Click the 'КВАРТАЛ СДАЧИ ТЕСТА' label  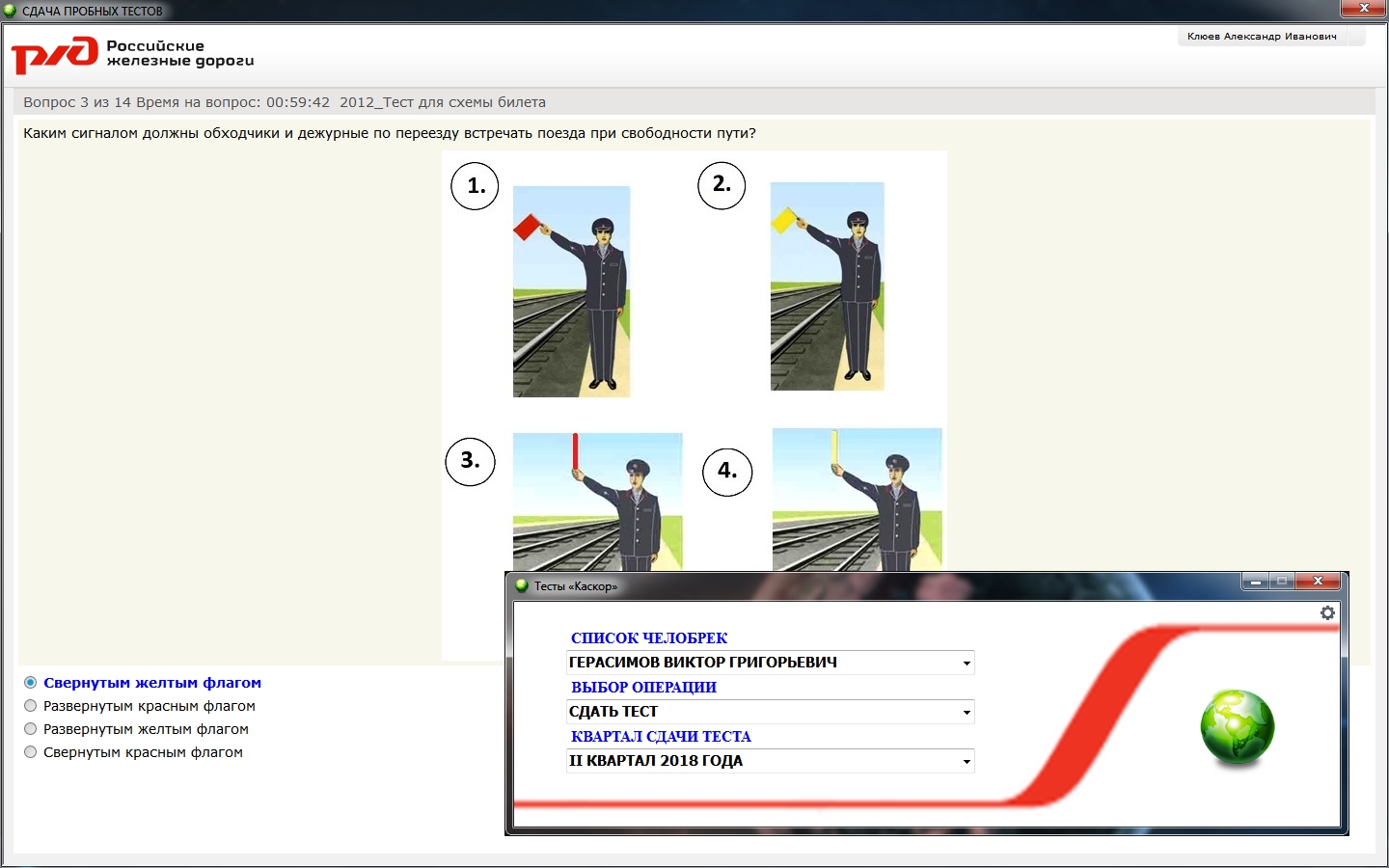pos(661,737)
